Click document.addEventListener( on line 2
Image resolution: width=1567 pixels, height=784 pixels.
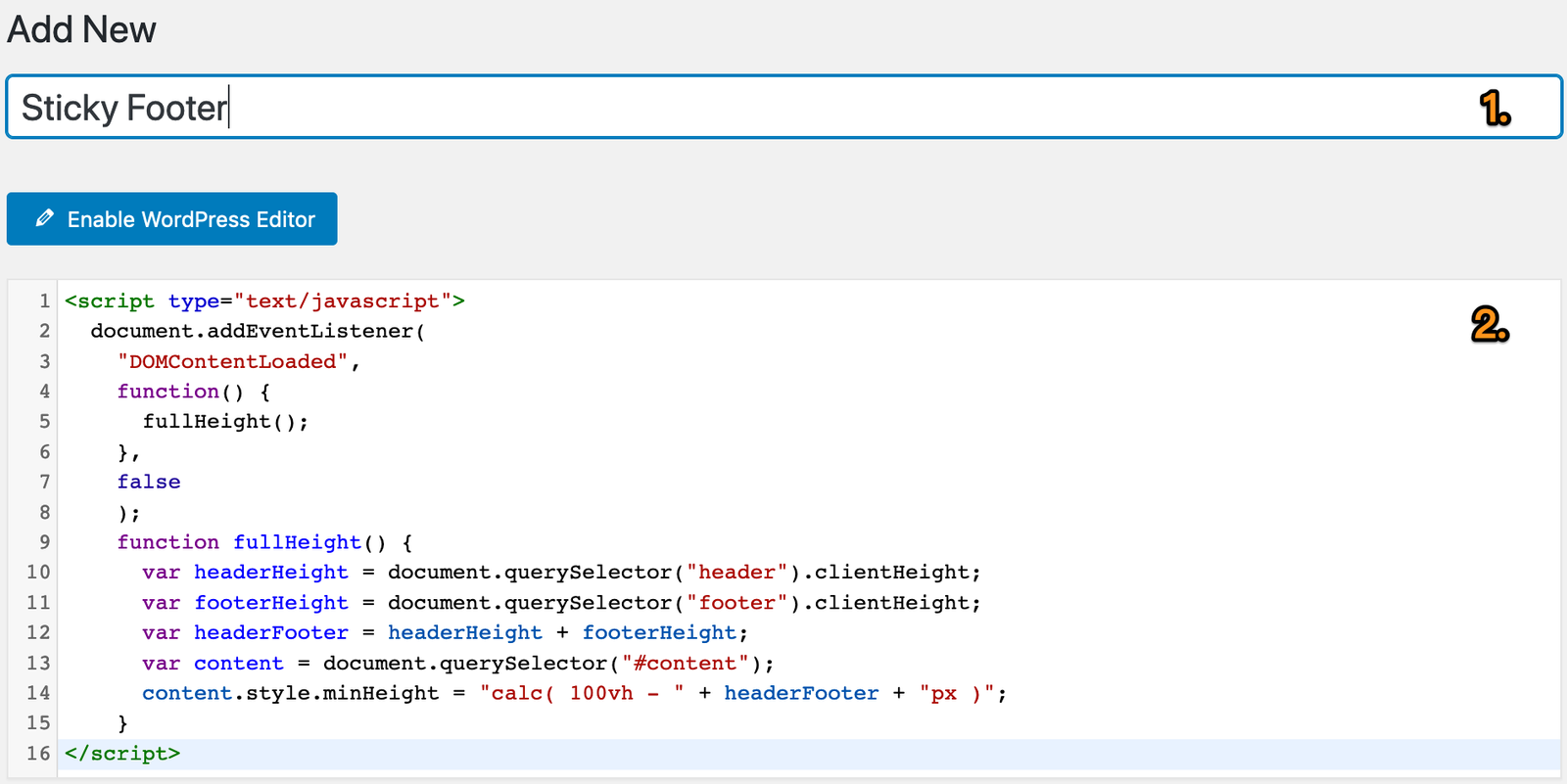point(259,332)
